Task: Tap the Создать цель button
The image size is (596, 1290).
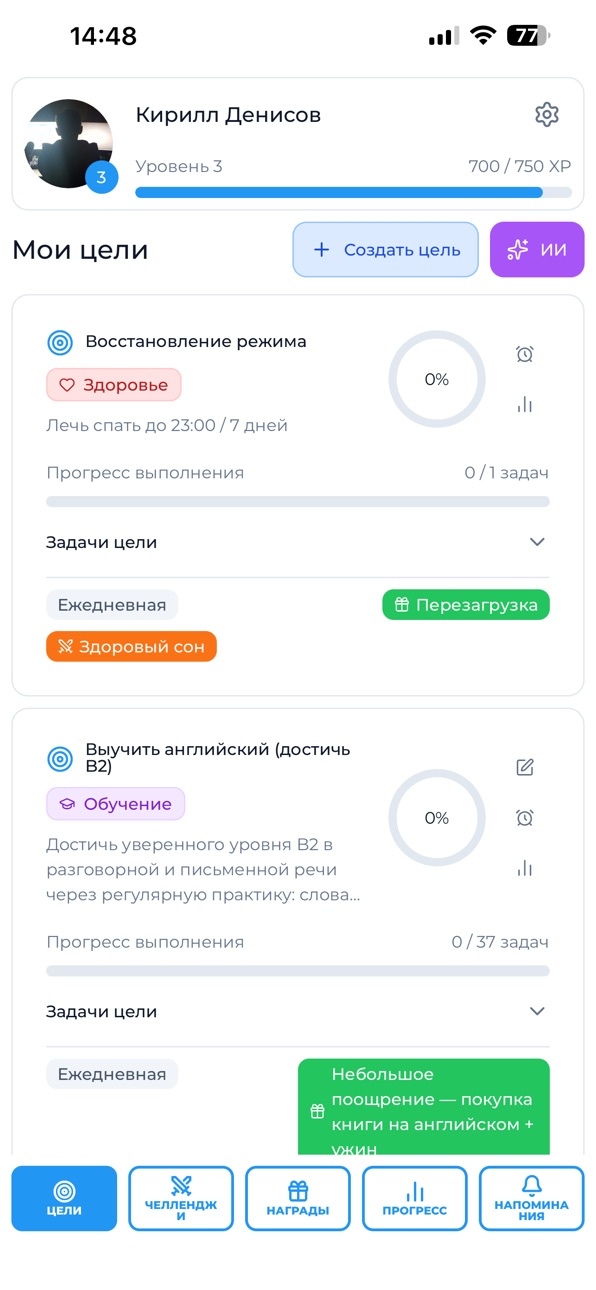Action: tap(385, 249)
